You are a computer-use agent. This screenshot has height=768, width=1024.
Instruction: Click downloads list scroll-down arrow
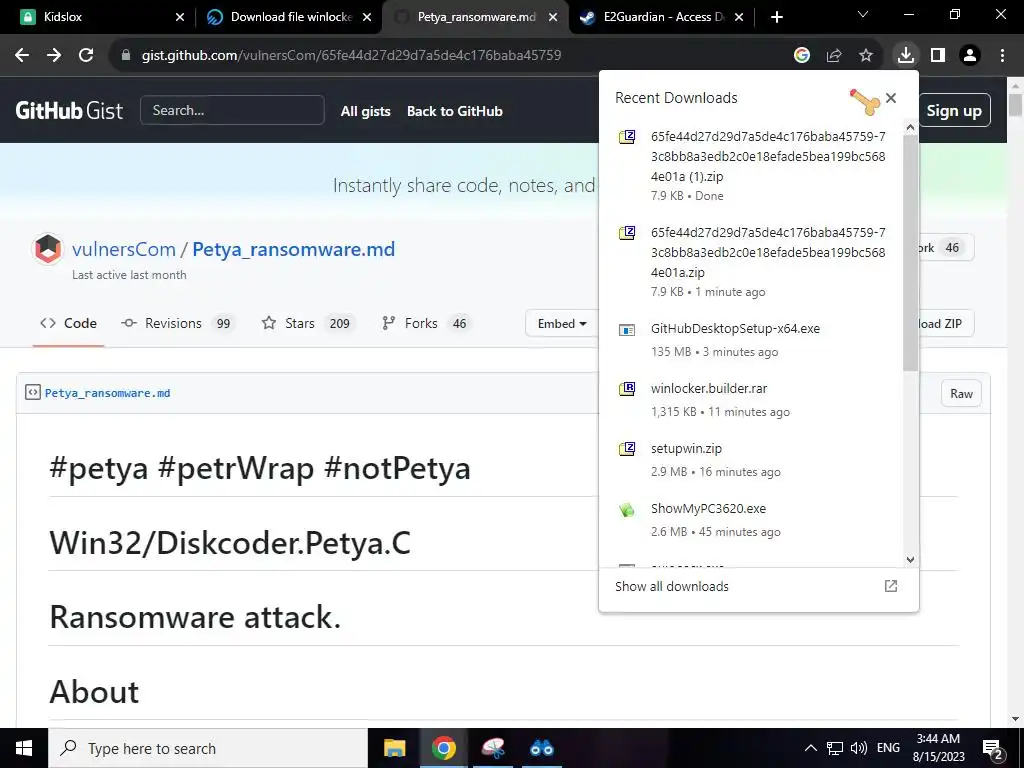(x=910, y=560)
